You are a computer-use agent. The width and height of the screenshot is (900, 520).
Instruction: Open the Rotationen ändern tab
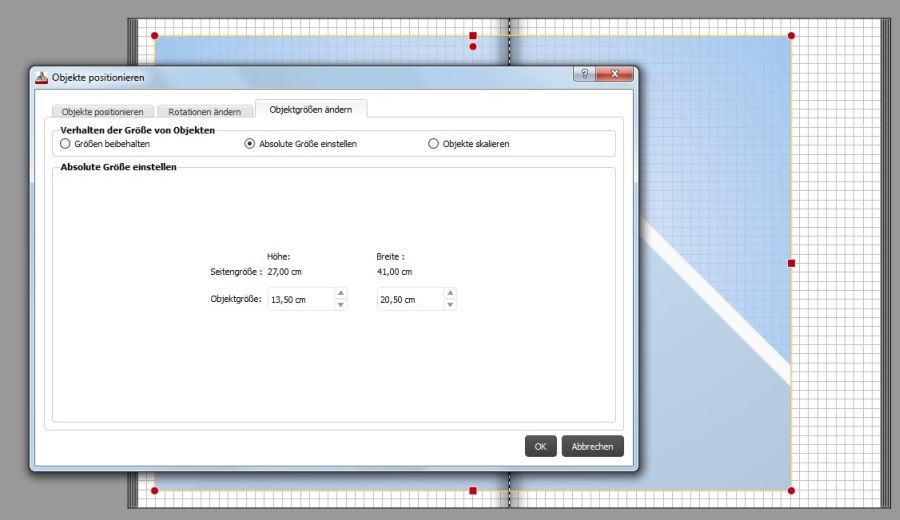(x=204, y=111)
